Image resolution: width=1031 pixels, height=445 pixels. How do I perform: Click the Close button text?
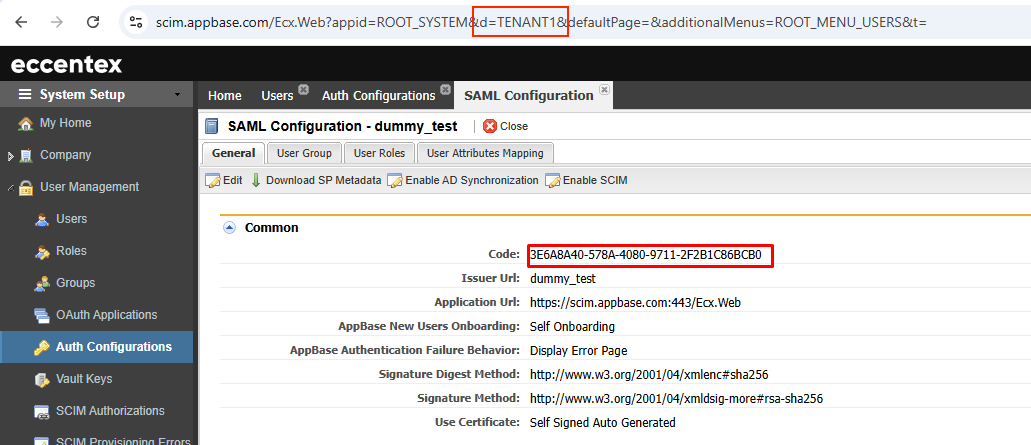(x=514, y=126)
